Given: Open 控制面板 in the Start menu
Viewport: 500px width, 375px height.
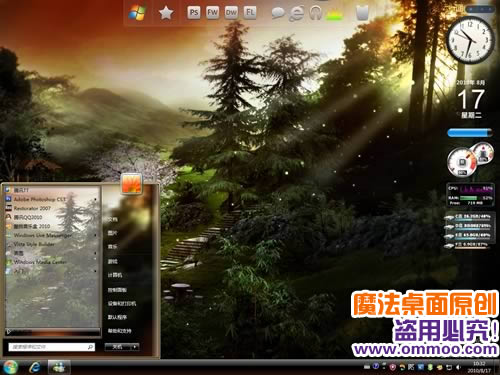Looking at the screenshot, I should click(117, 290).
